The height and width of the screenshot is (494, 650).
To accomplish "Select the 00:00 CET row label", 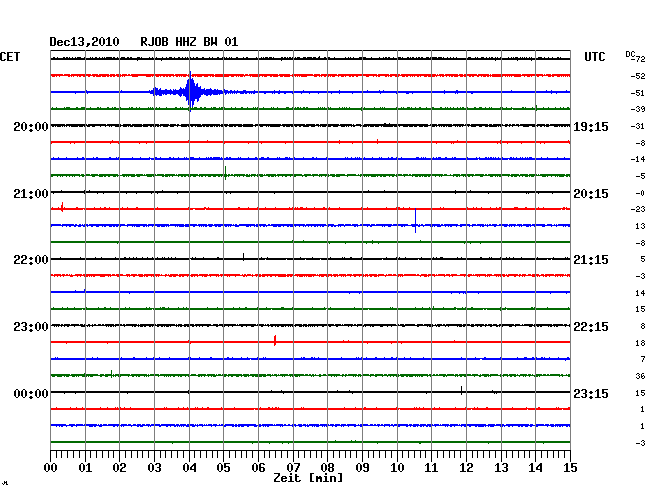I will [x=31, y=393].
